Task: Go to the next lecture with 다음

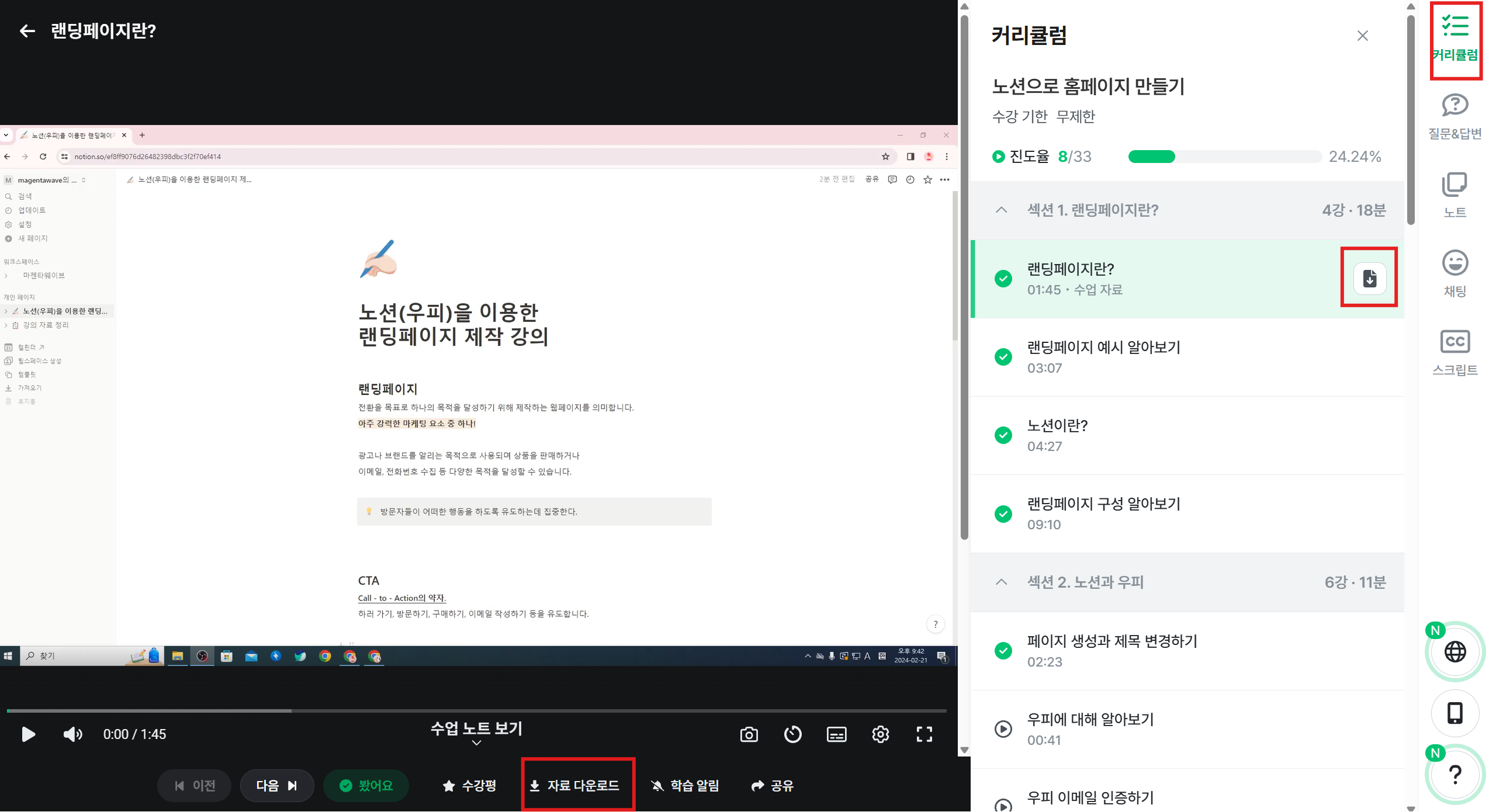Action: (x=277, y=786)
